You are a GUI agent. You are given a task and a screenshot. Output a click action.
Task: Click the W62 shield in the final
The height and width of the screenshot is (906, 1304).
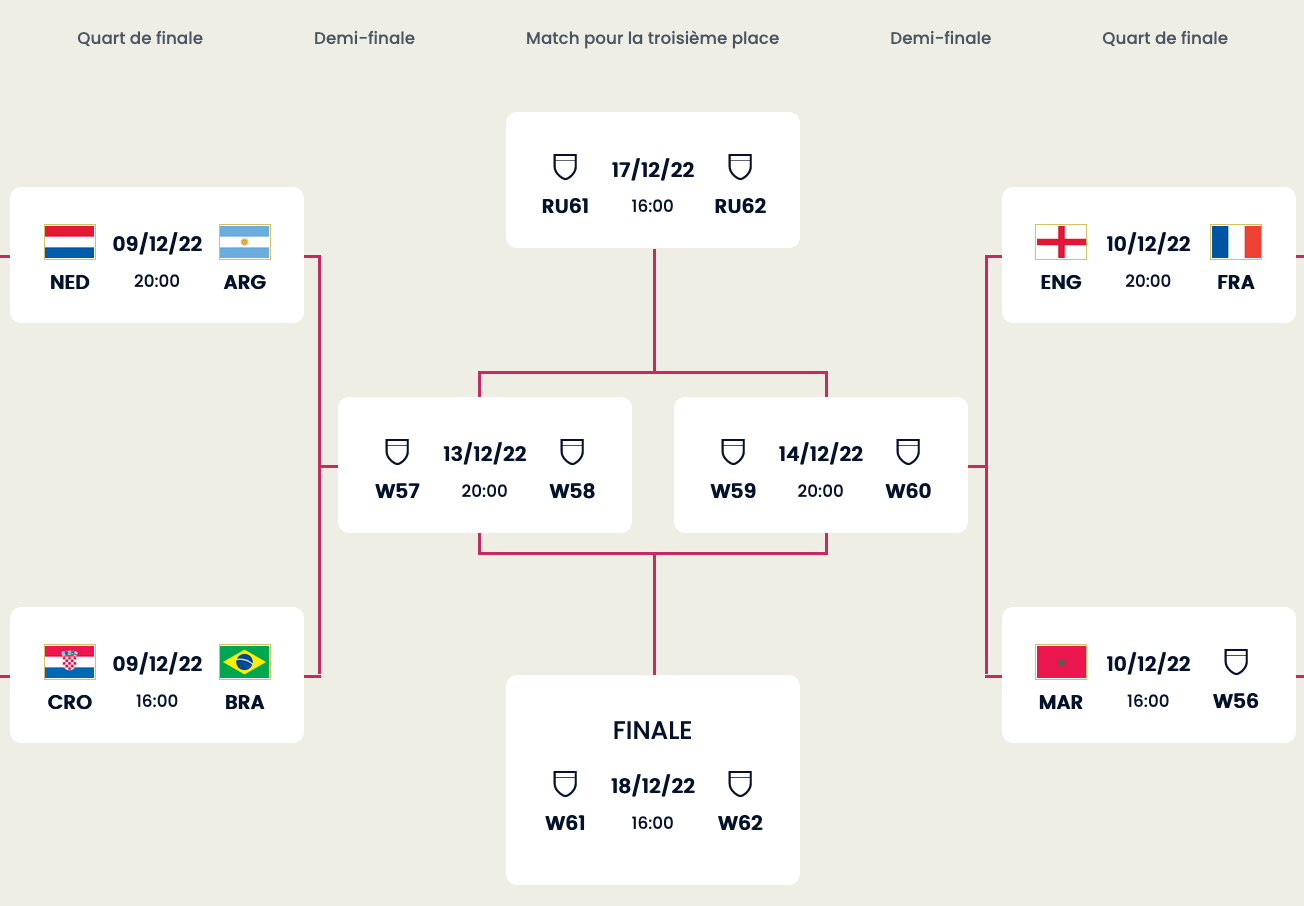coord(740,784)
